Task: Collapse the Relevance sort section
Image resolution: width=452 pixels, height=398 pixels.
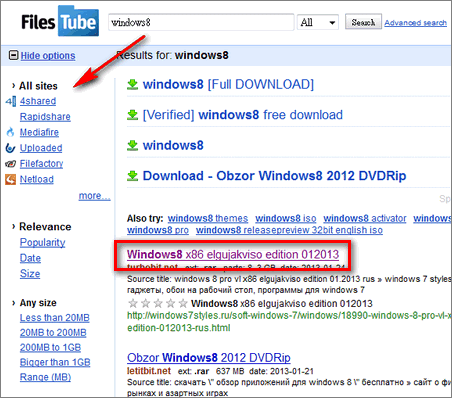Action: [13, 227]
